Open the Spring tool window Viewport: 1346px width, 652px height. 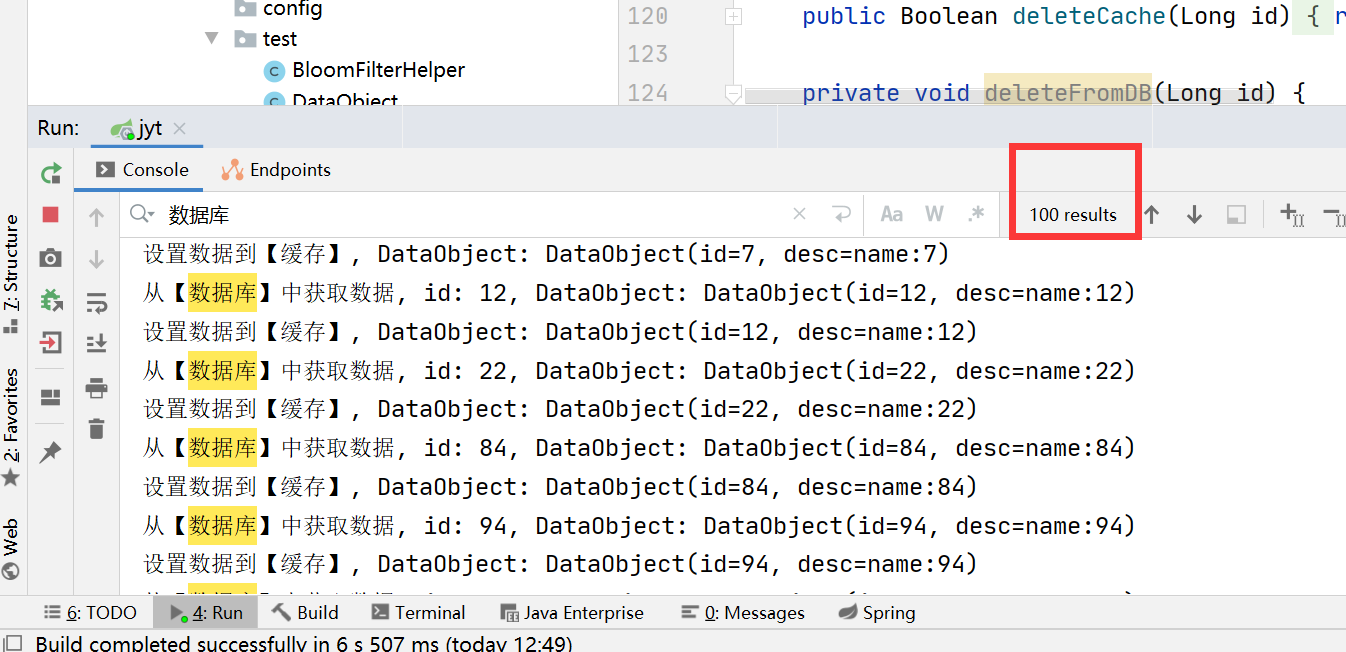point(876,613)
